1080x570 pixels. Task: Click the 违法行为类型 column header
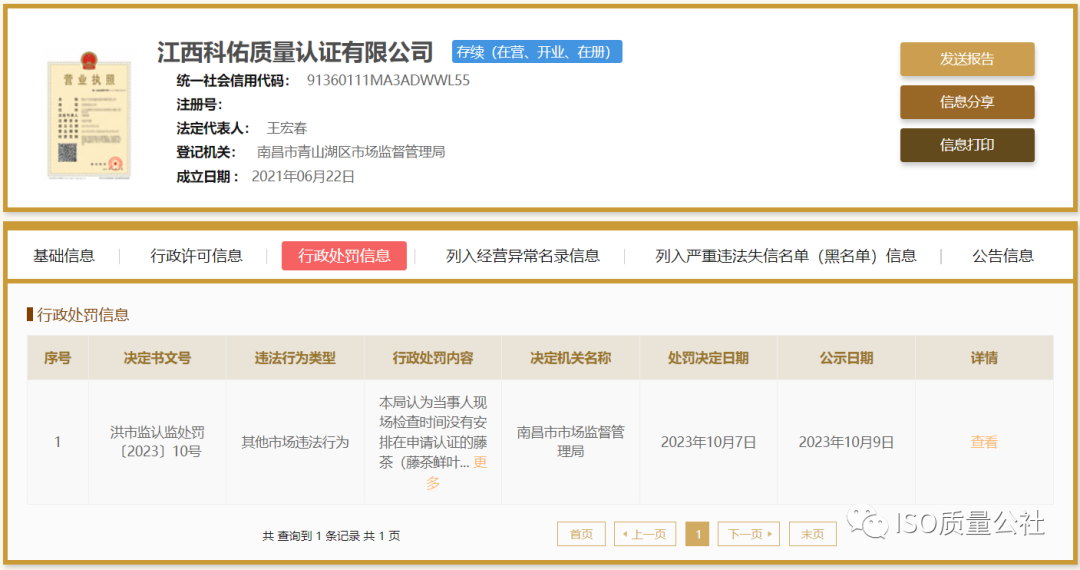coord(295,358)
